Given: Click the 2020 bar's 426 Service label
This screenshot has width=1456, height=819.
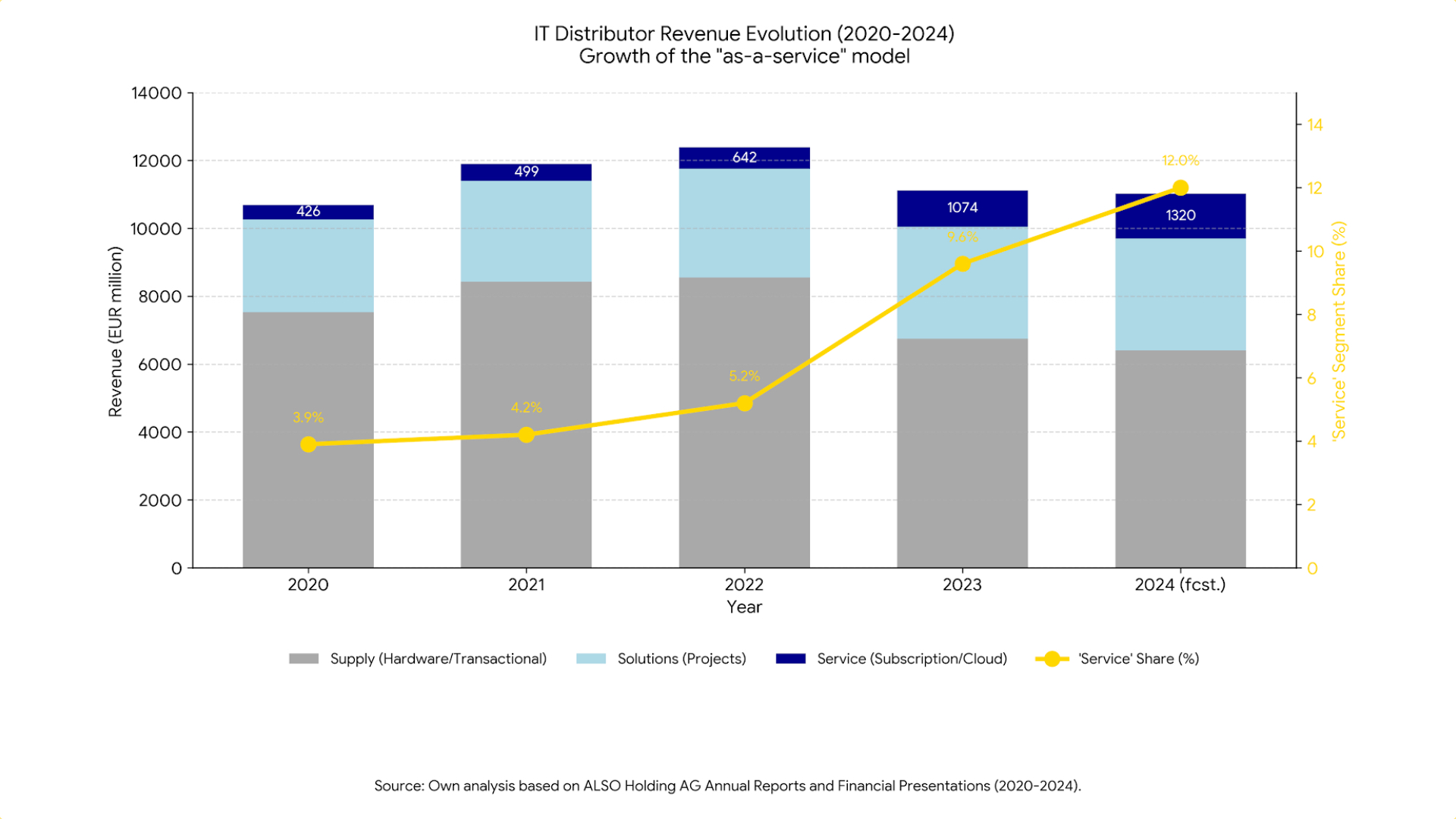Looking at the screenshot, I should tap(308, 212).
